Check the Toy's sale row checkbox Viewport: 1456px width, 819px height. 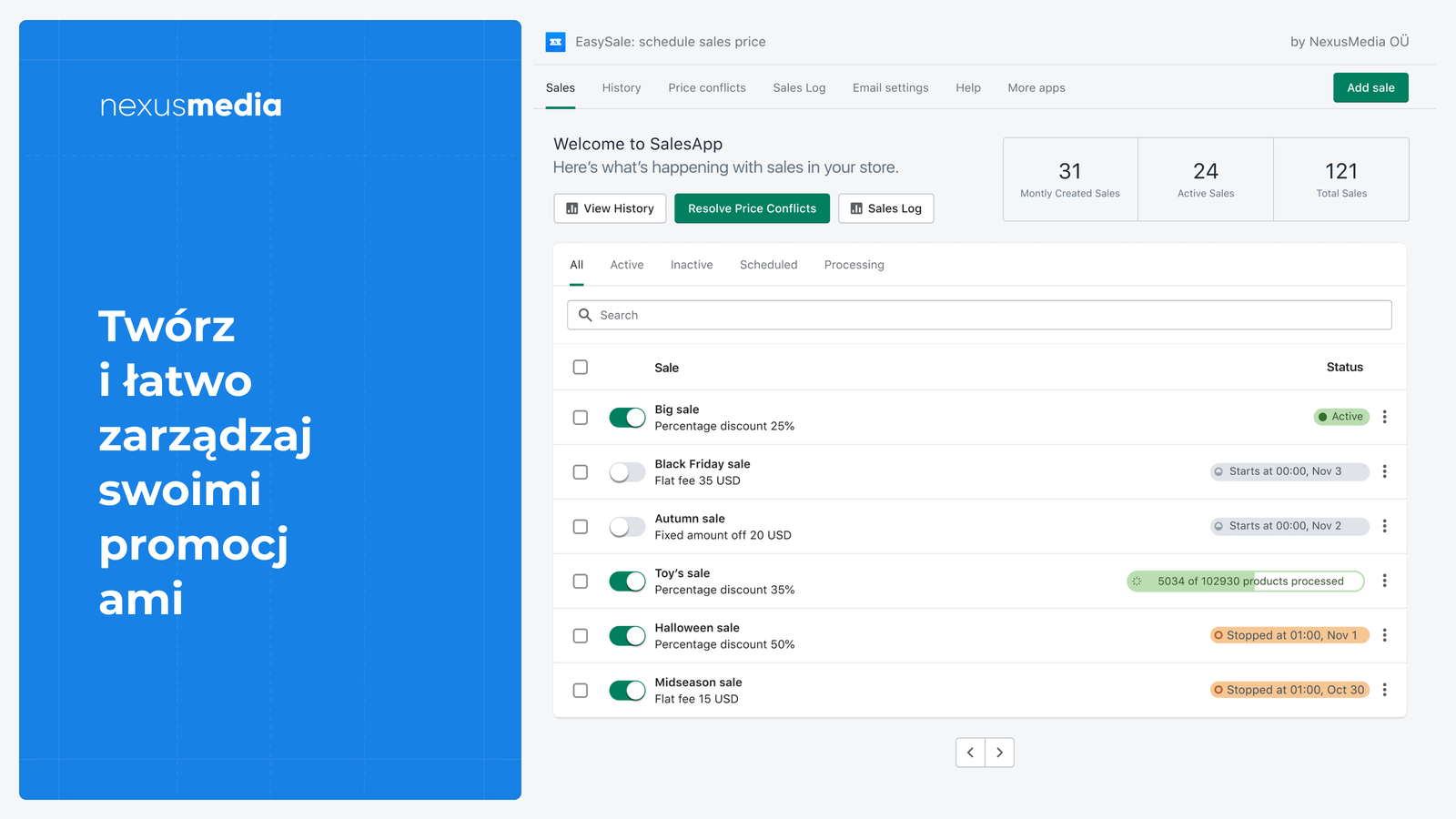(x=581, y=581)
